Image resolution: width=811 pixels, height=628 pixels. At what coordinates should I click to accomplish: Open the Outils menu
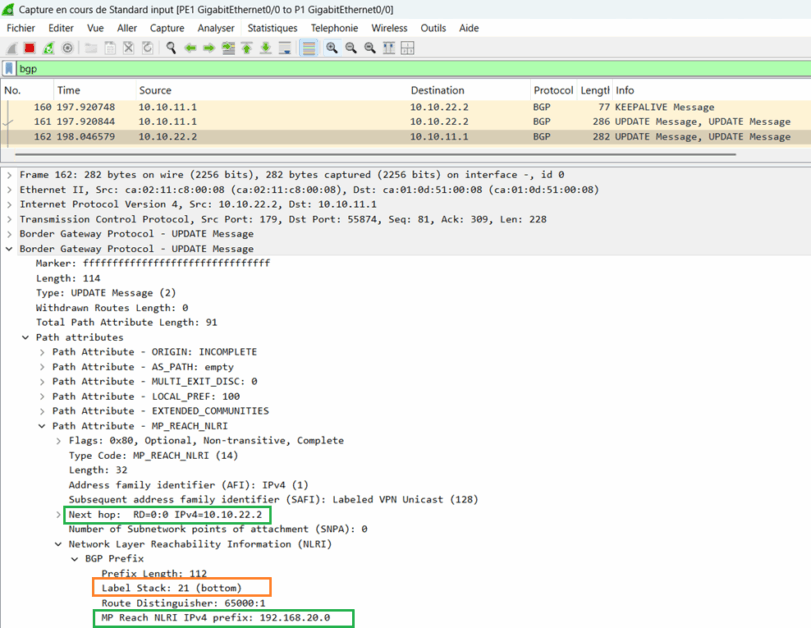click(433, 28)
